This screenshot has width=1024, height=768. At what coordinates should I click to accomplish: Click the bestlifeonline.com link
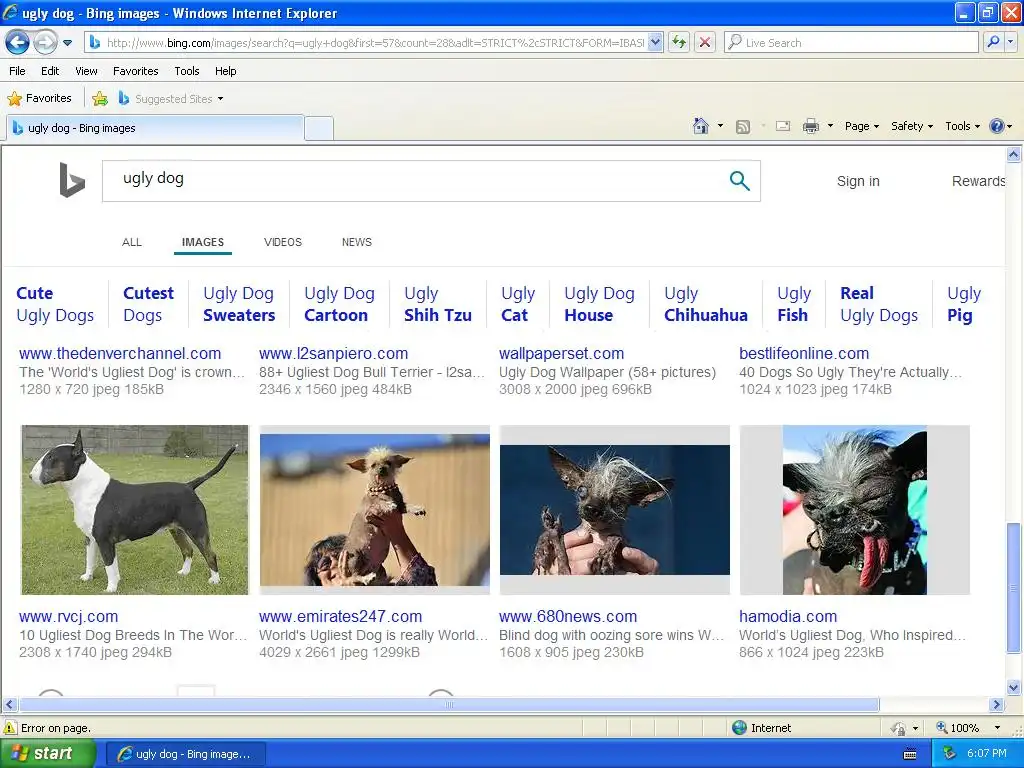click(x=804, y=353)
